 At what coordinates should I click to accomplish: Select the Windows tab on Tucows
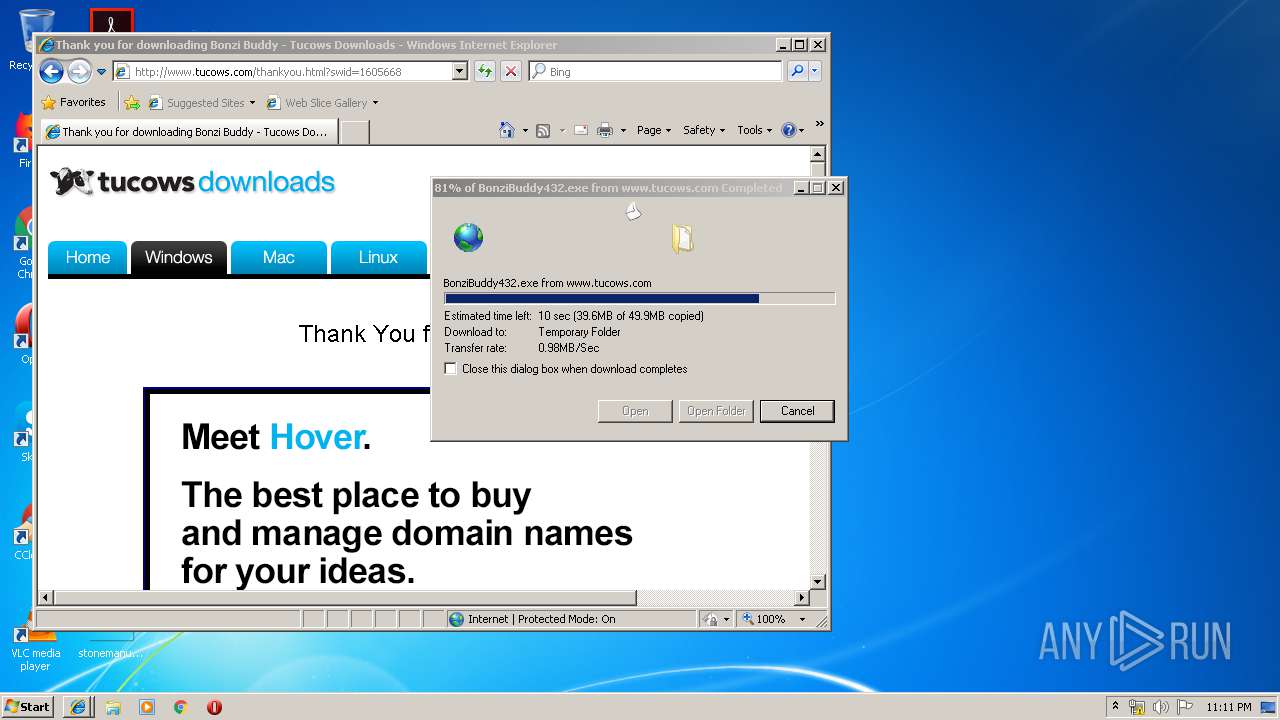[x=178, y=257]
